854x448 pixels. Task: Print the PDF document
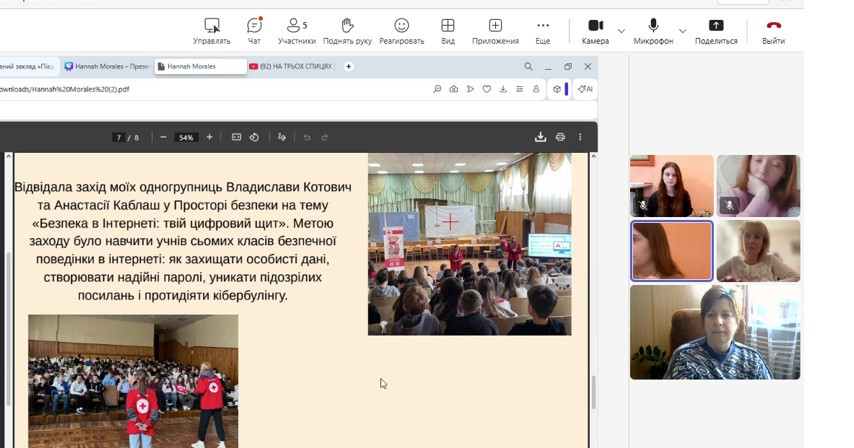560,137
